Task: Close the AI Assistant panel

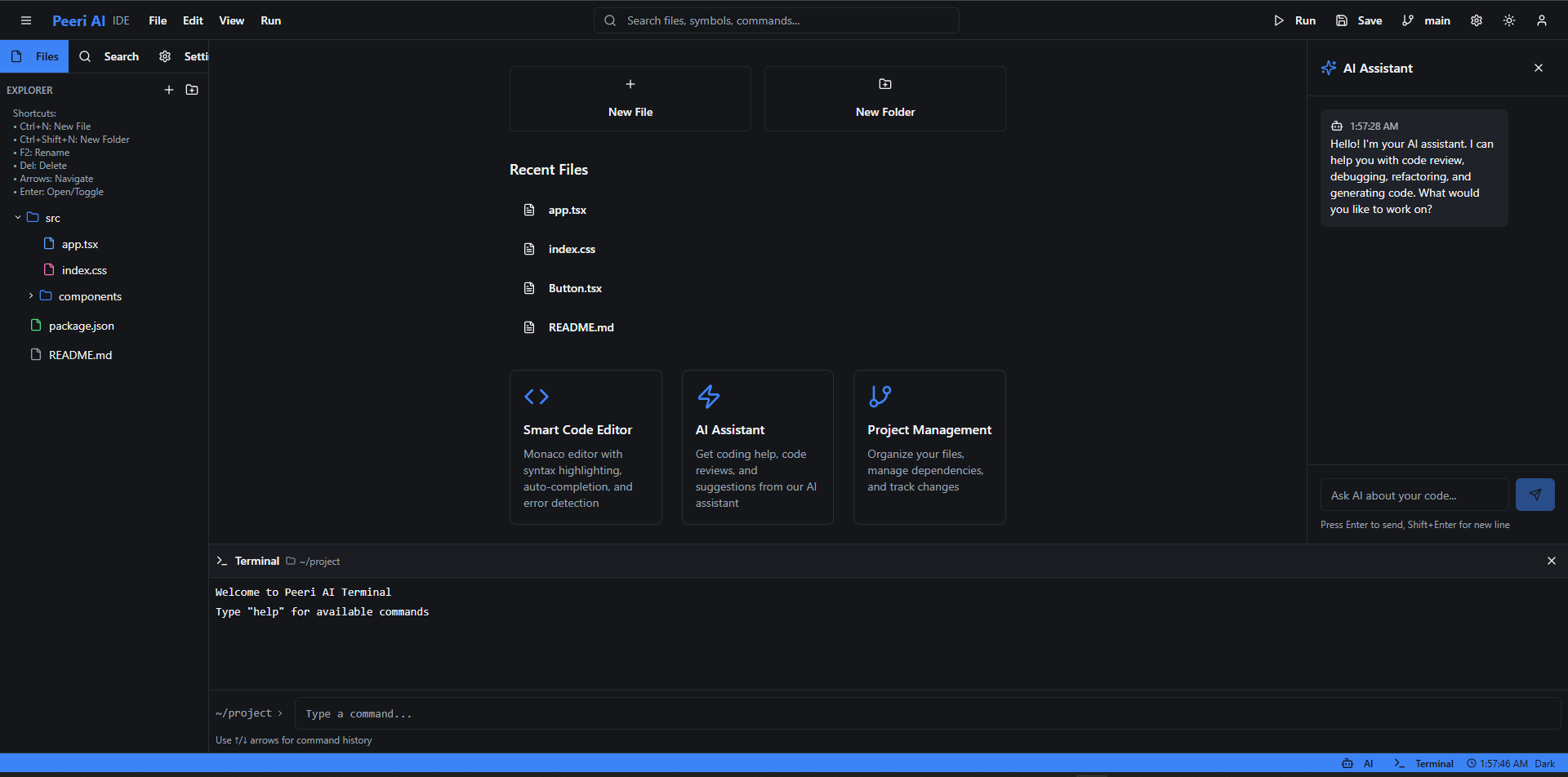Action: coord(1539,68)
